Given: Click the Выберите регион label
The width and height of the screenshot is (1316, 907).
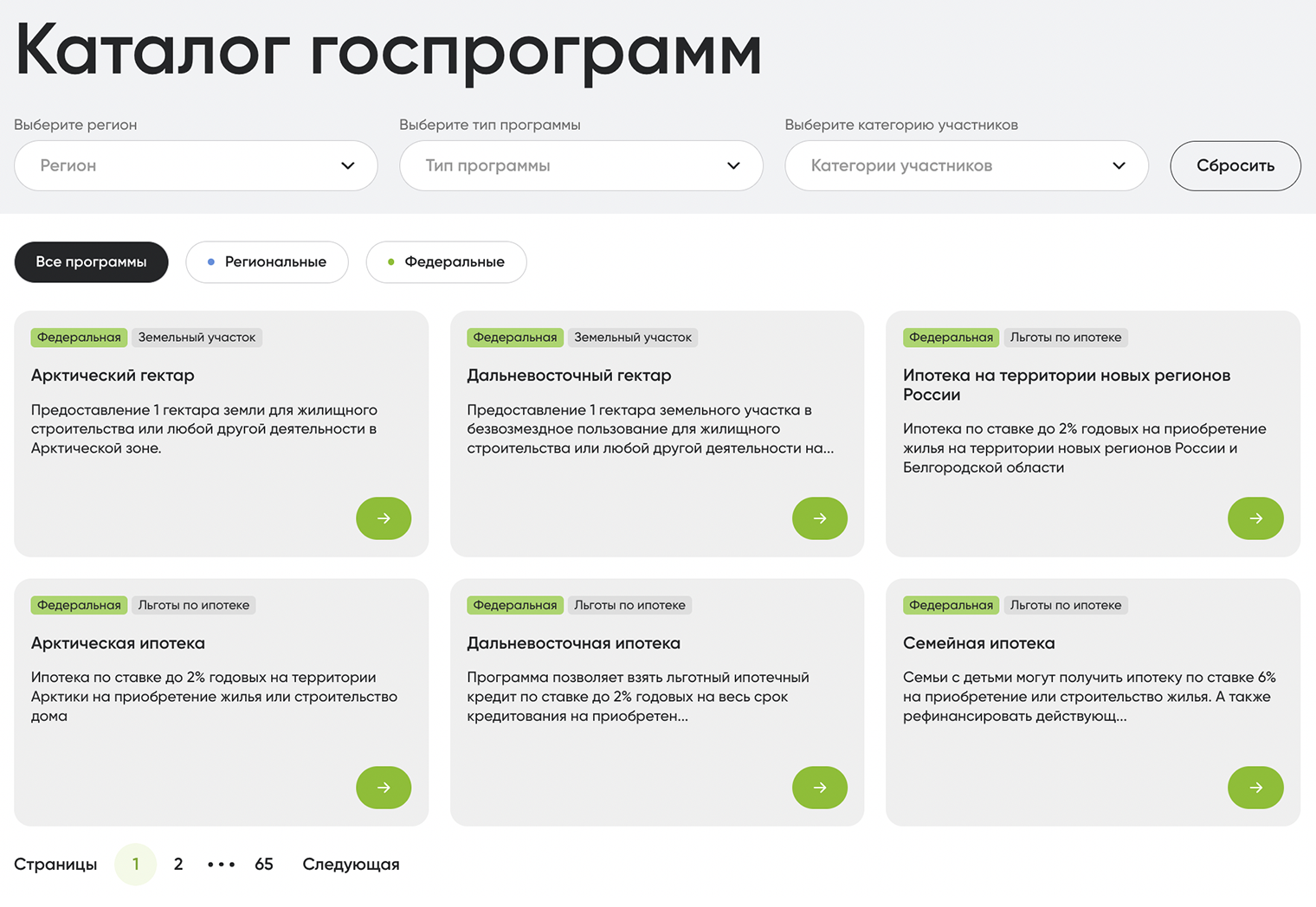Looking at the screenshot, I should point(75,125).
